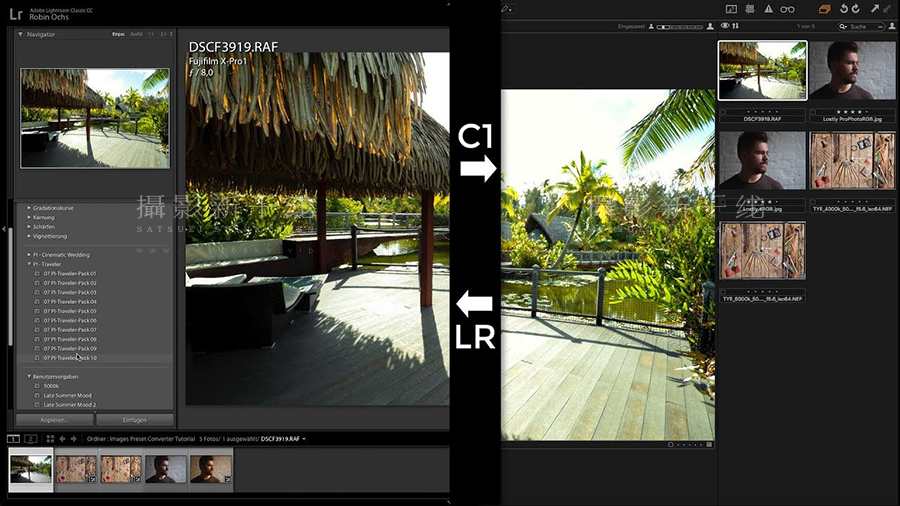Select the Lostly ProPhotoRGB.jpg browser thumbnail
This screenshot has height=506, width=900.
click(x=852, y=70)
